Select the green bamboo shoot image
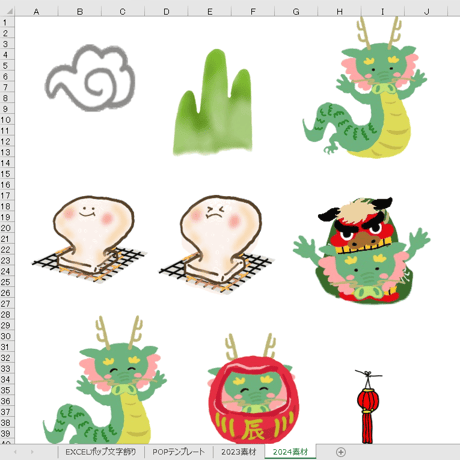This screenshot has width=460, height=460. 213,102
